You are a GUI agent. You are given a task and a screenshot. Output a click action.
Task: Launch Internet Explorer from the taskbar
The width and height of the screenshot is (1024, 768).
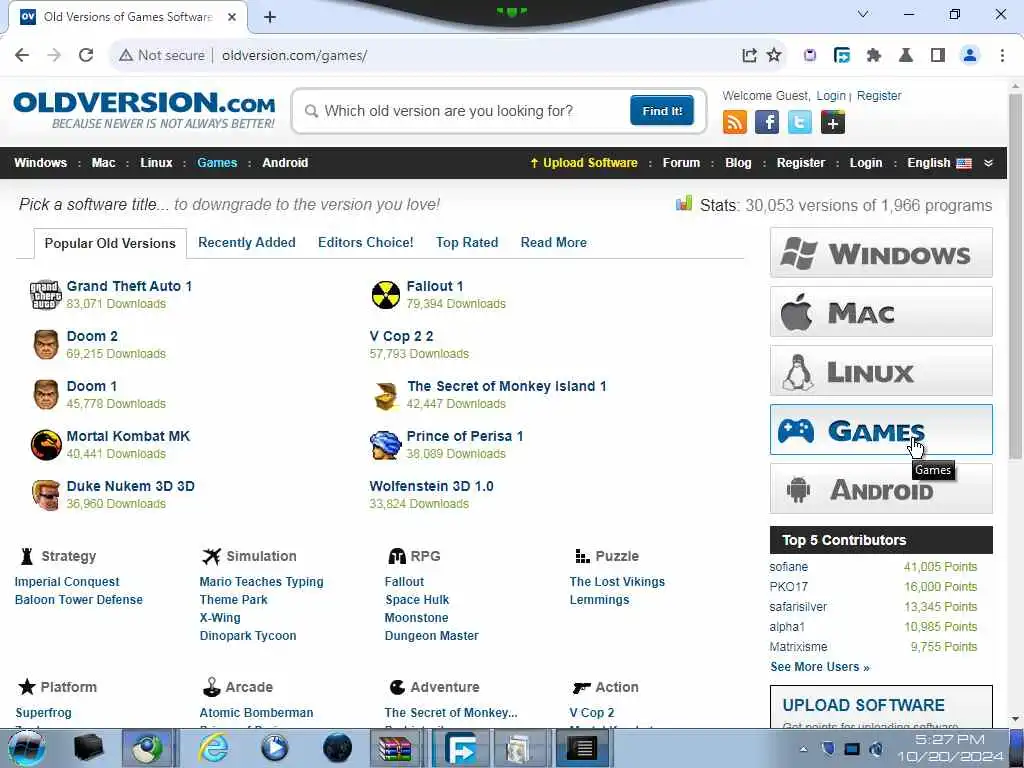214,748
